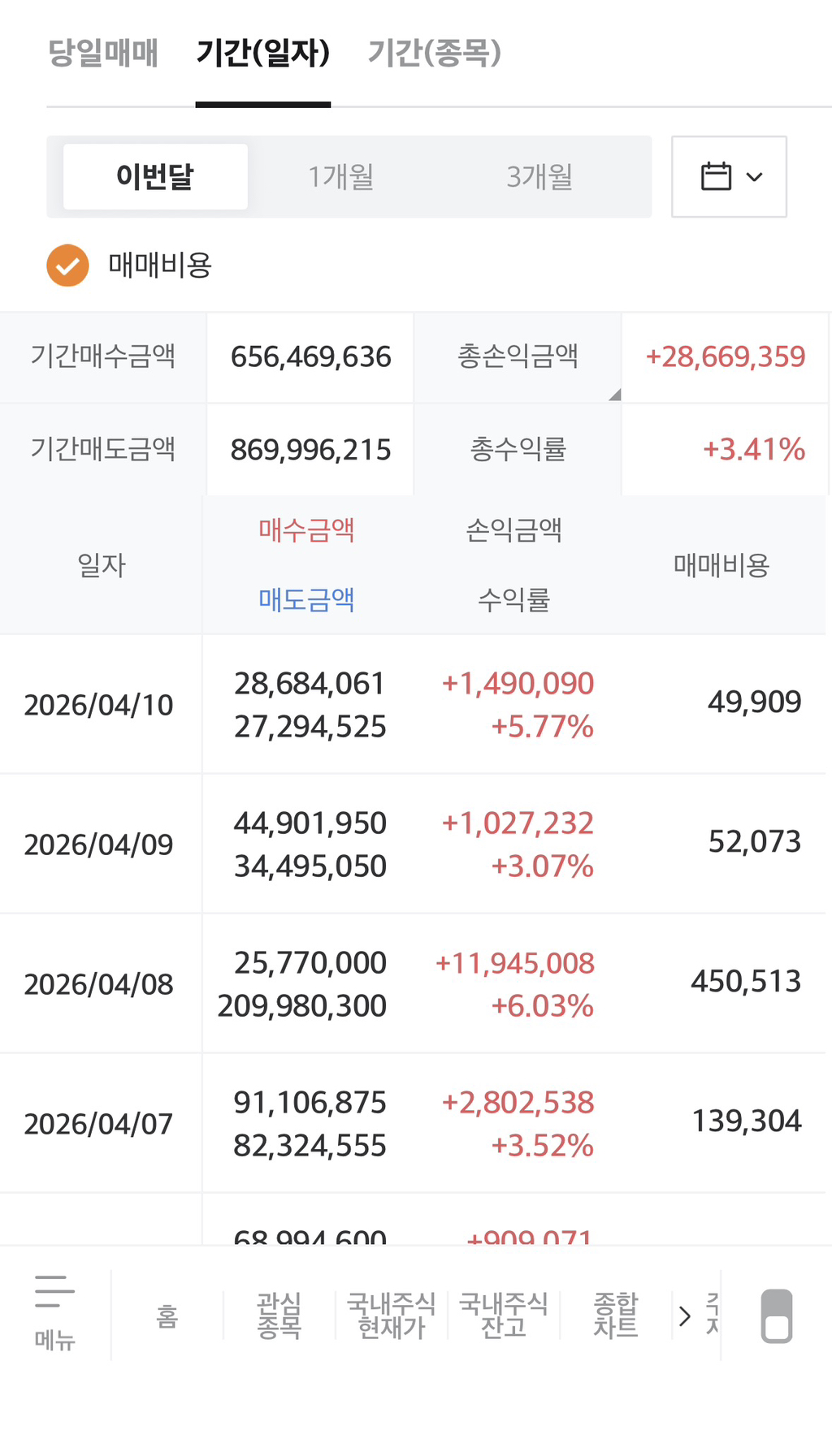
Task: Select the 이번달 period option
Action: pyautogui.click(x=155, y=176)
